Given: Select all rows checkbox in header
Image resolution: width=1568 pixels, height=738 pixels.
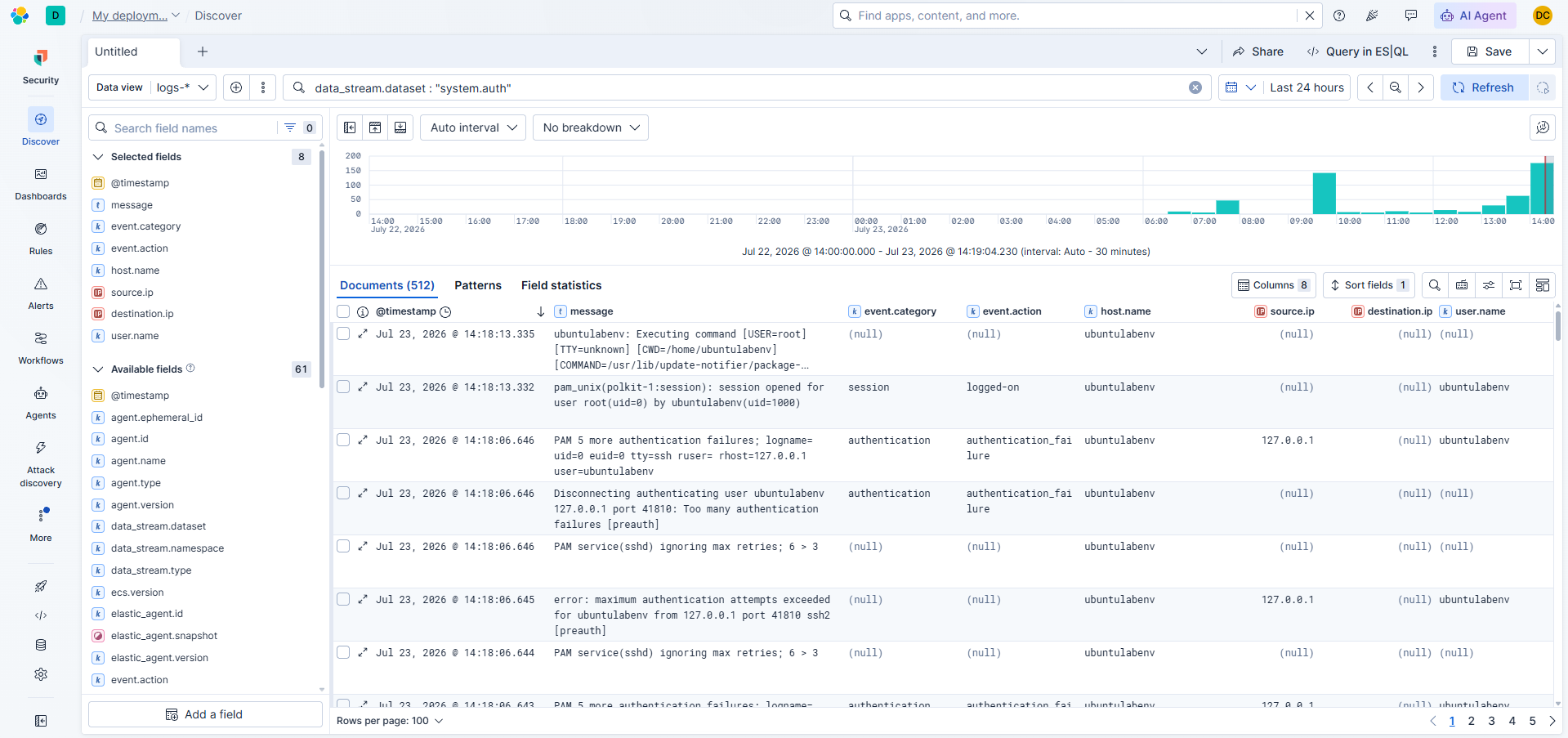Looking at the screenshot, I should pos(343,311).
